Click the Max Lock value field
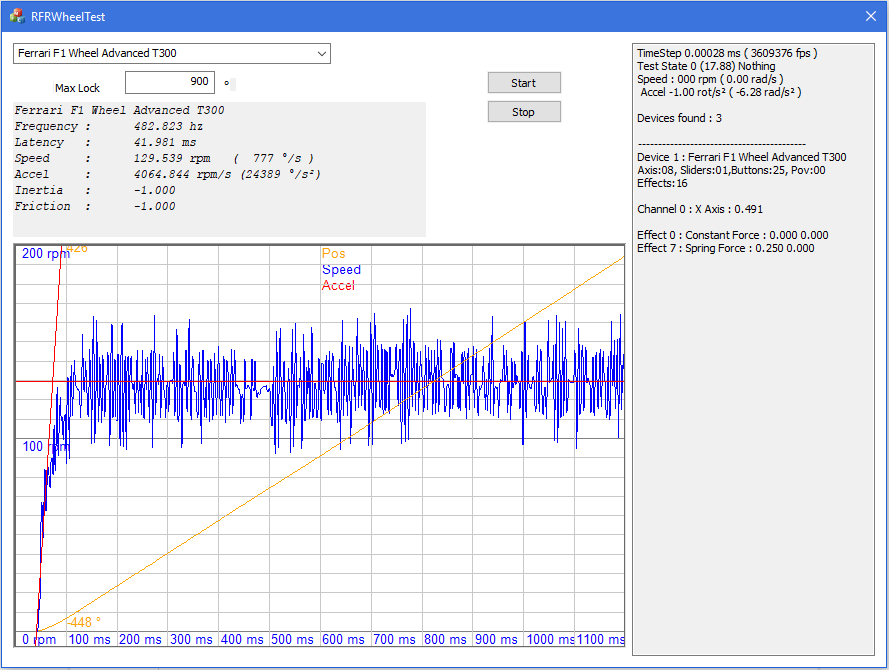This screenshot has width=889, height=670. coord(169,82)
